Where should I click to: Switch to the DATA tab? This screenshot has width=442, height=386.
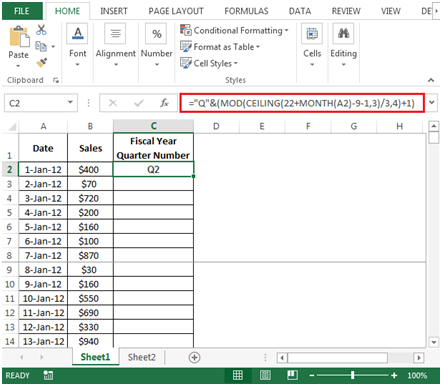click(300, 11)
